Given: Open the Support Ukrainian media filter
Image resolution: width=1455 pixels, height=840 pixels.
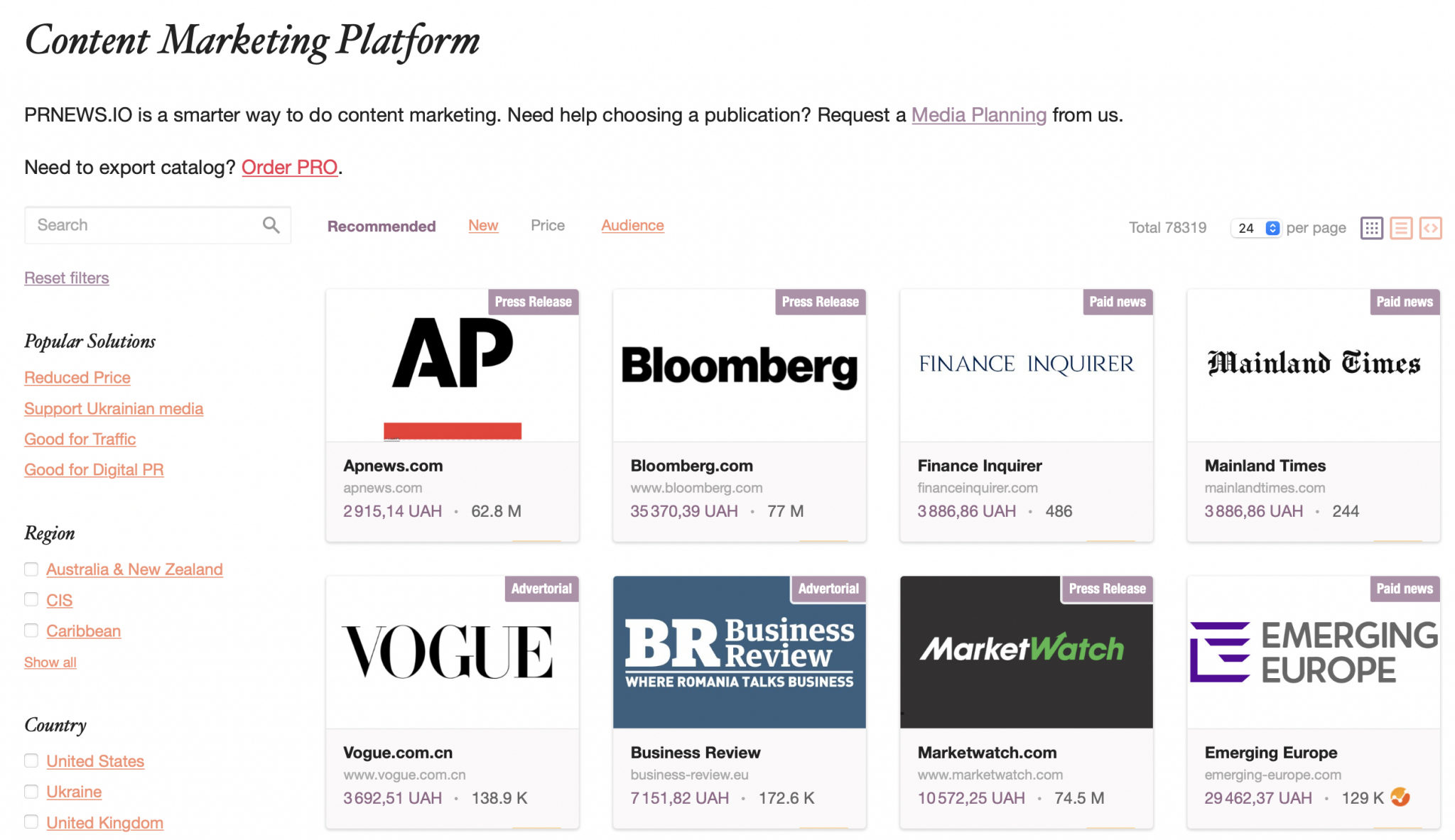Looking at the screenshot, I should tap(113, 408).
